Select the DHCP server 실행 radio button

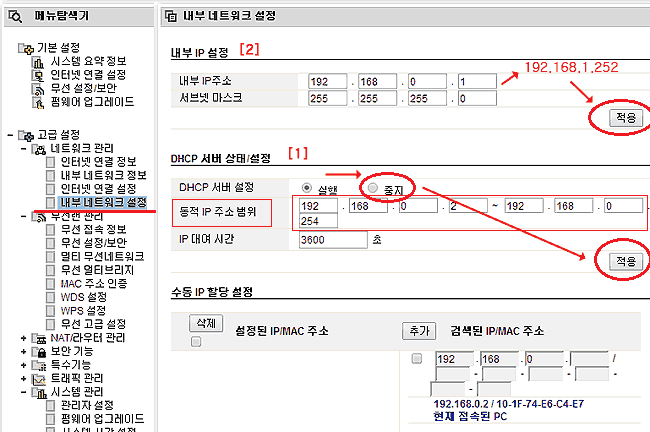(307, 188)
